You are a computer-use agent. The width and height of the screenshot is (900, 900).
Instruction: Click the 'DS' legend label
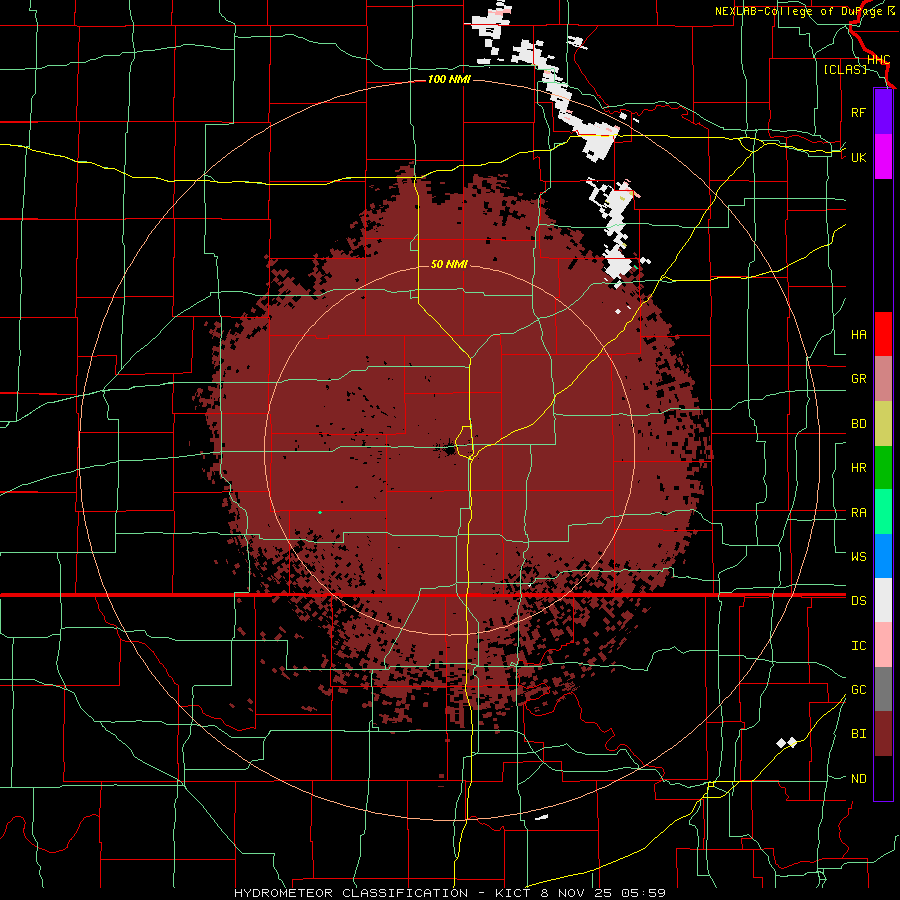(x=859, y=601)
